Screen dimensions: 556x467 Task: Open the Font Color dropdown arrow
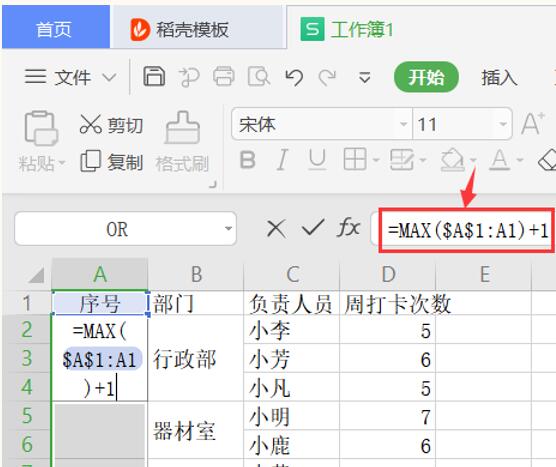point(520,160)
